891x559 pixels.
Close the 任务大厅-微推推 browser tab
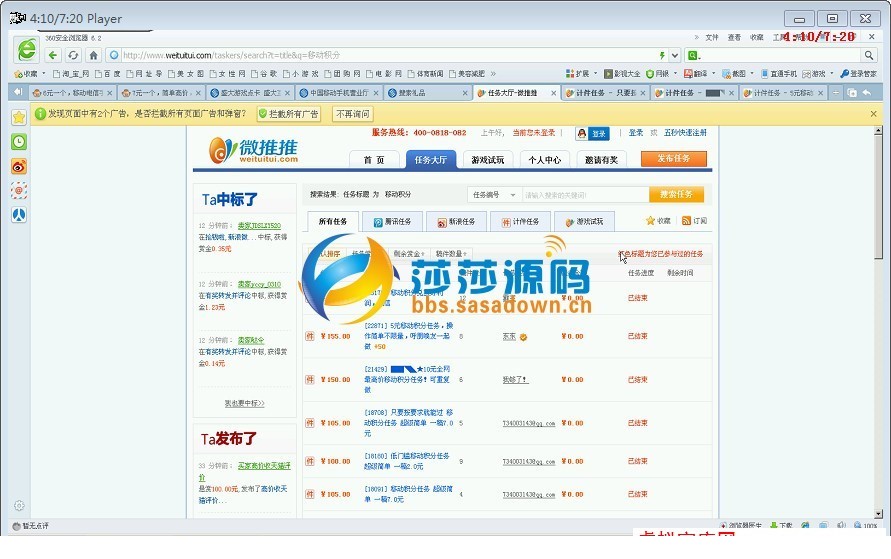pos(553,93)
